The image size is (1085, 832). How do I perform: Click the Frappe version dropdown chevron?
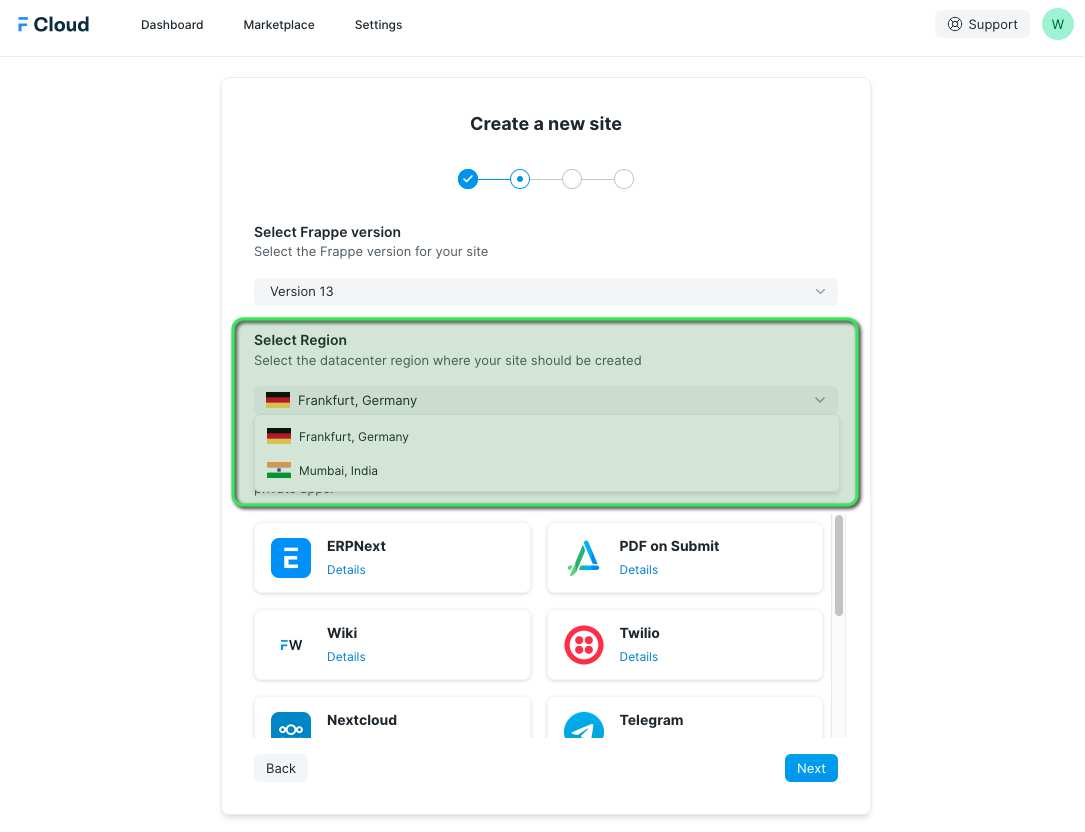click(820, 291)
